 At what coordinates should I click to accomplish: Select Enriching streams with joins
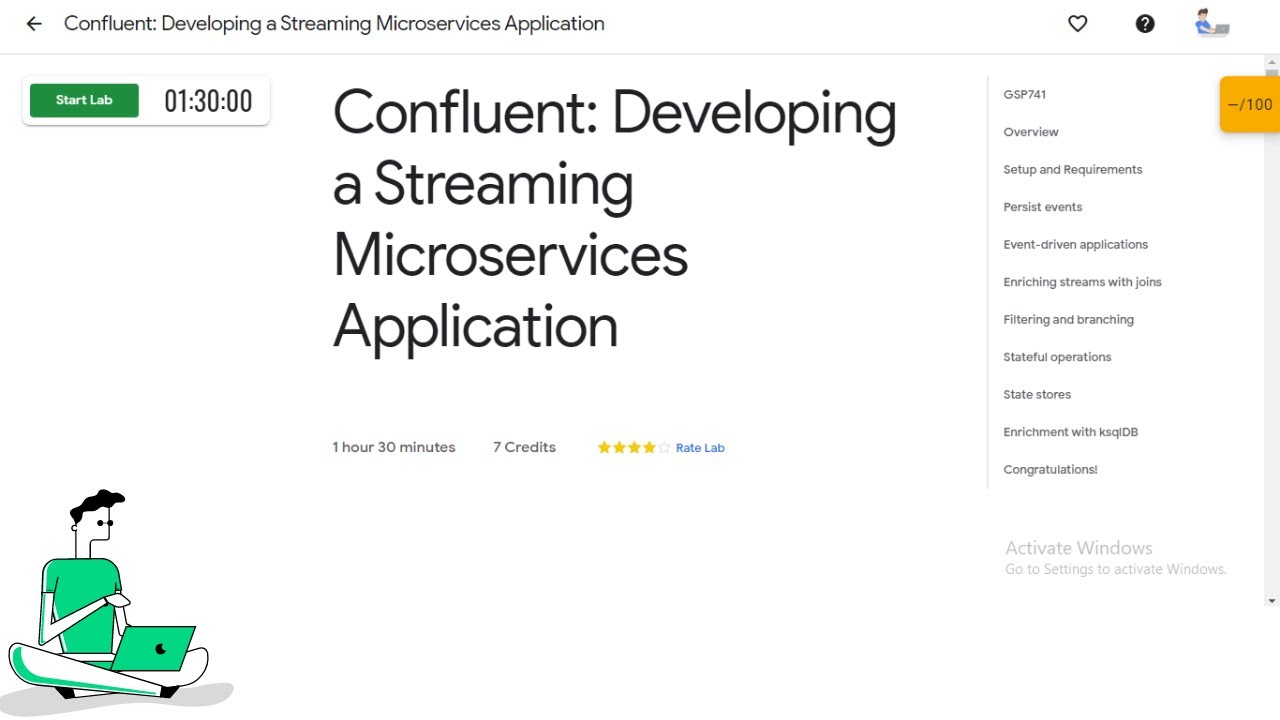(x=1083, y=282)
